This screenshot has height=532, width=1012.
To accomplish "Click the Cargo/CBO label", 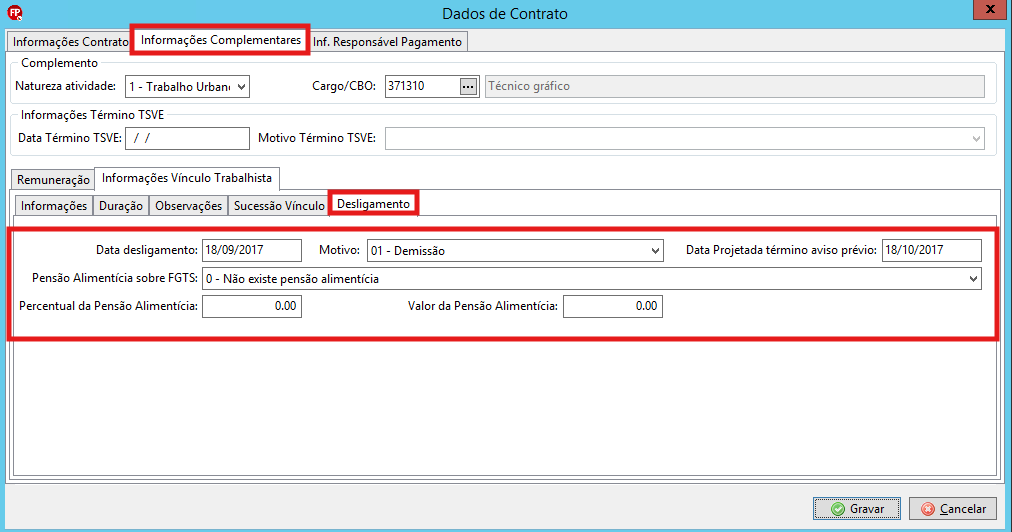I will coord(344,86).
